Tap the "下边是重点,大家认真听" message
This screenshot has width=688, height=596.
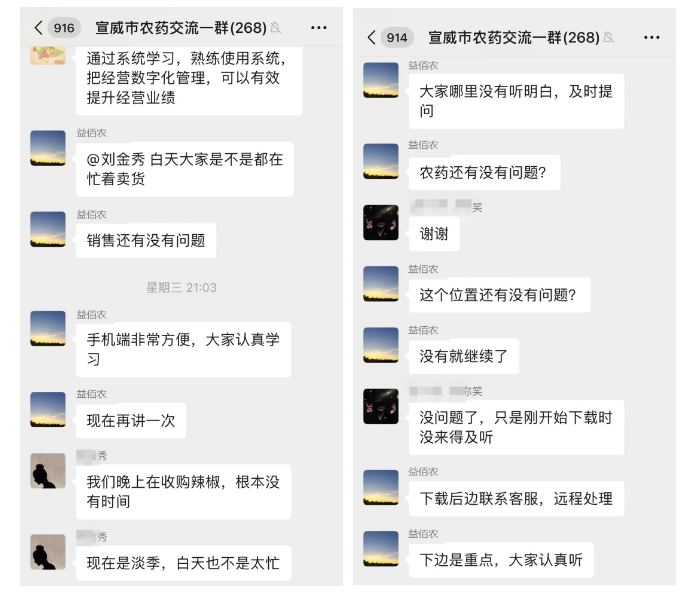(x=501, y=560)
